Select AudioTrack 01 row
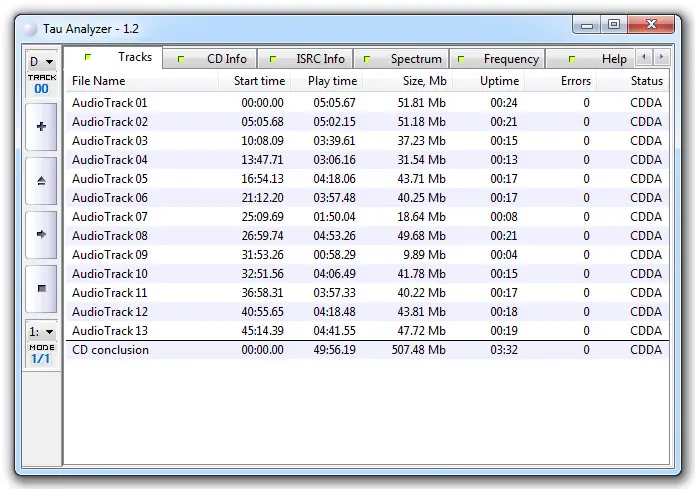The image size is (695, 489). 367,103
